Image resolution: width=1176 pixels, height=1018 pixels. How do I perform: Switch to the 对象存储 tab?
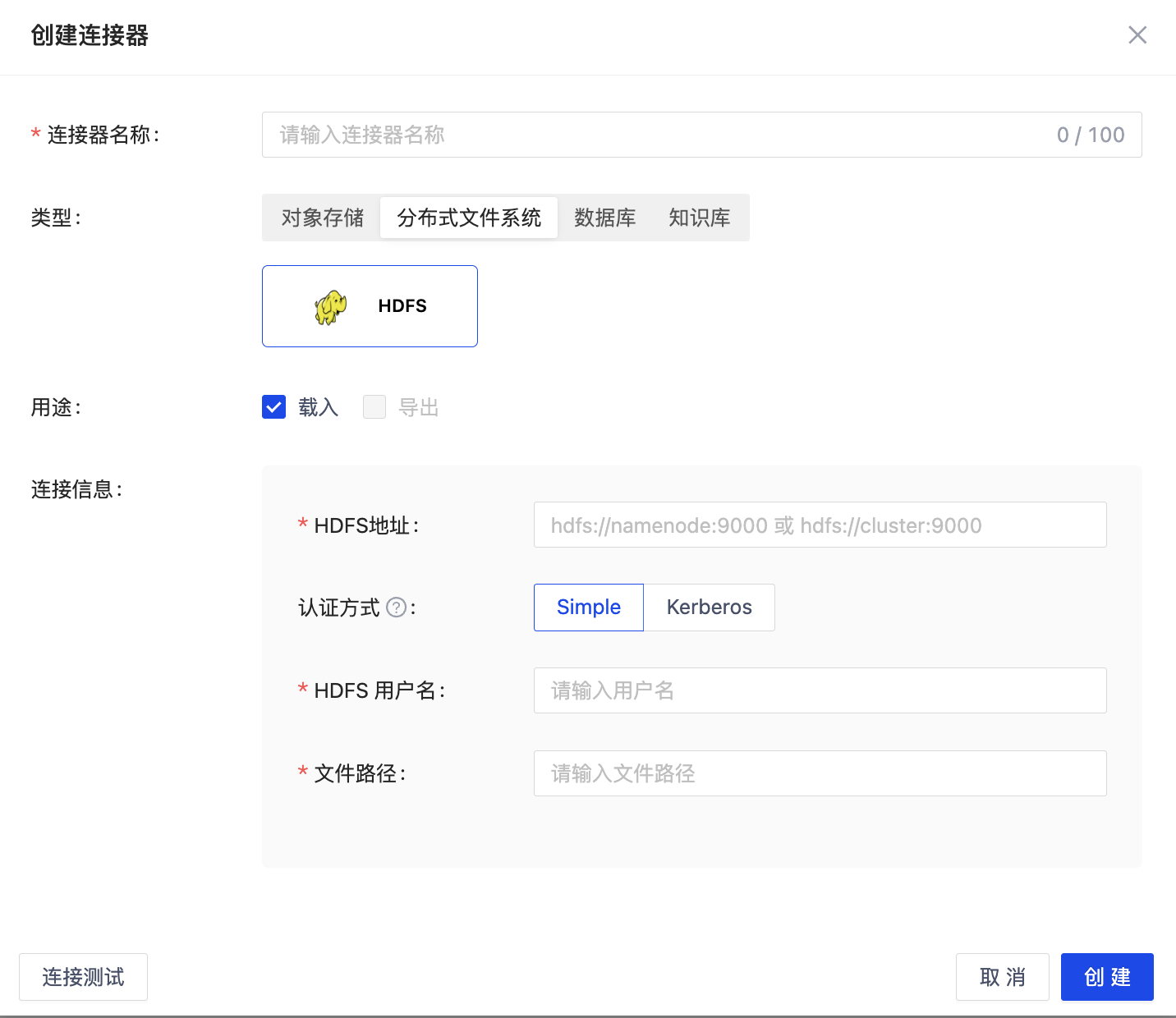point(322,218)
